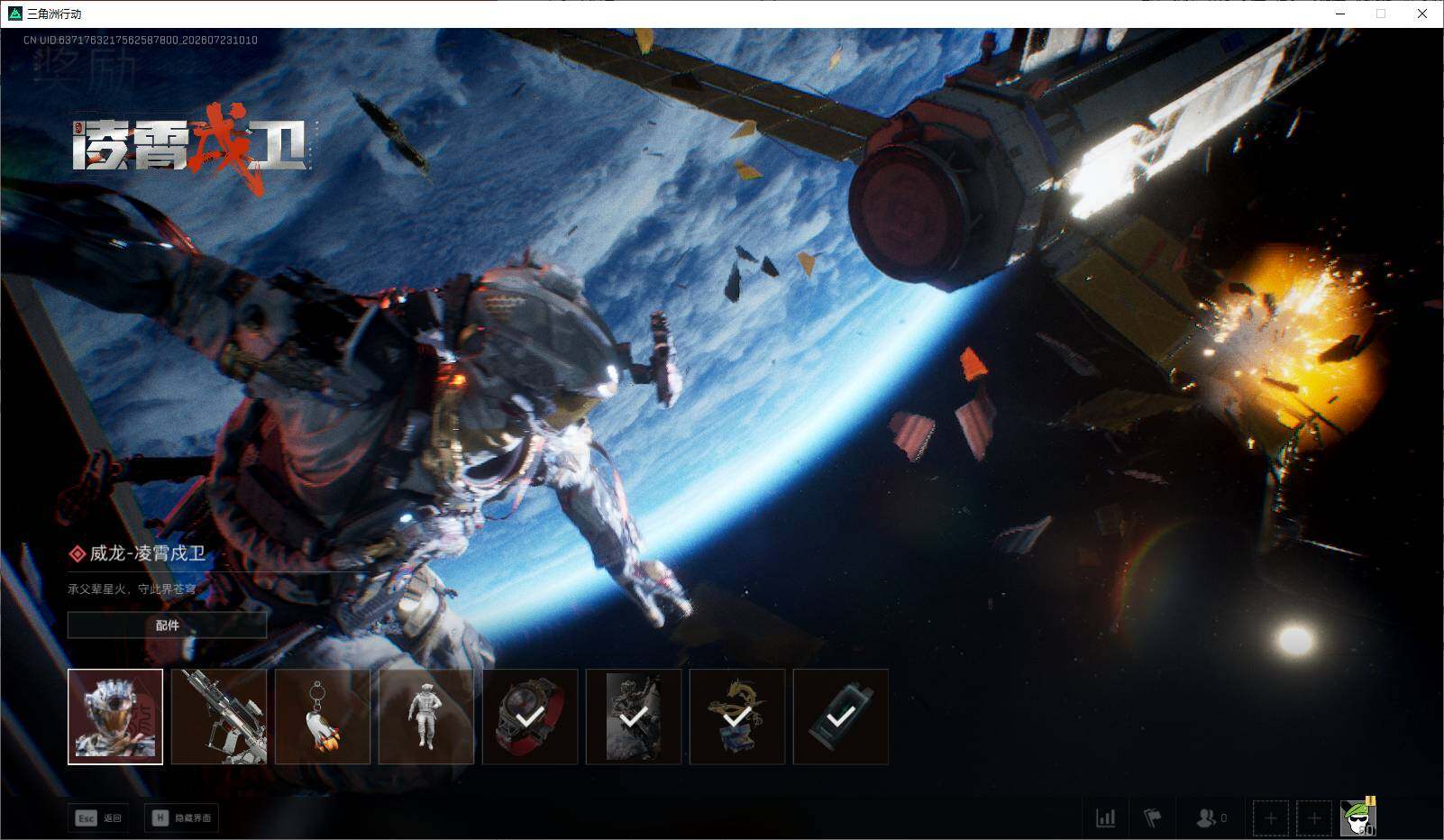Screen dimensions: 1444x840
Task: Select the checked dark device tag reward
Action: [841, 717]
